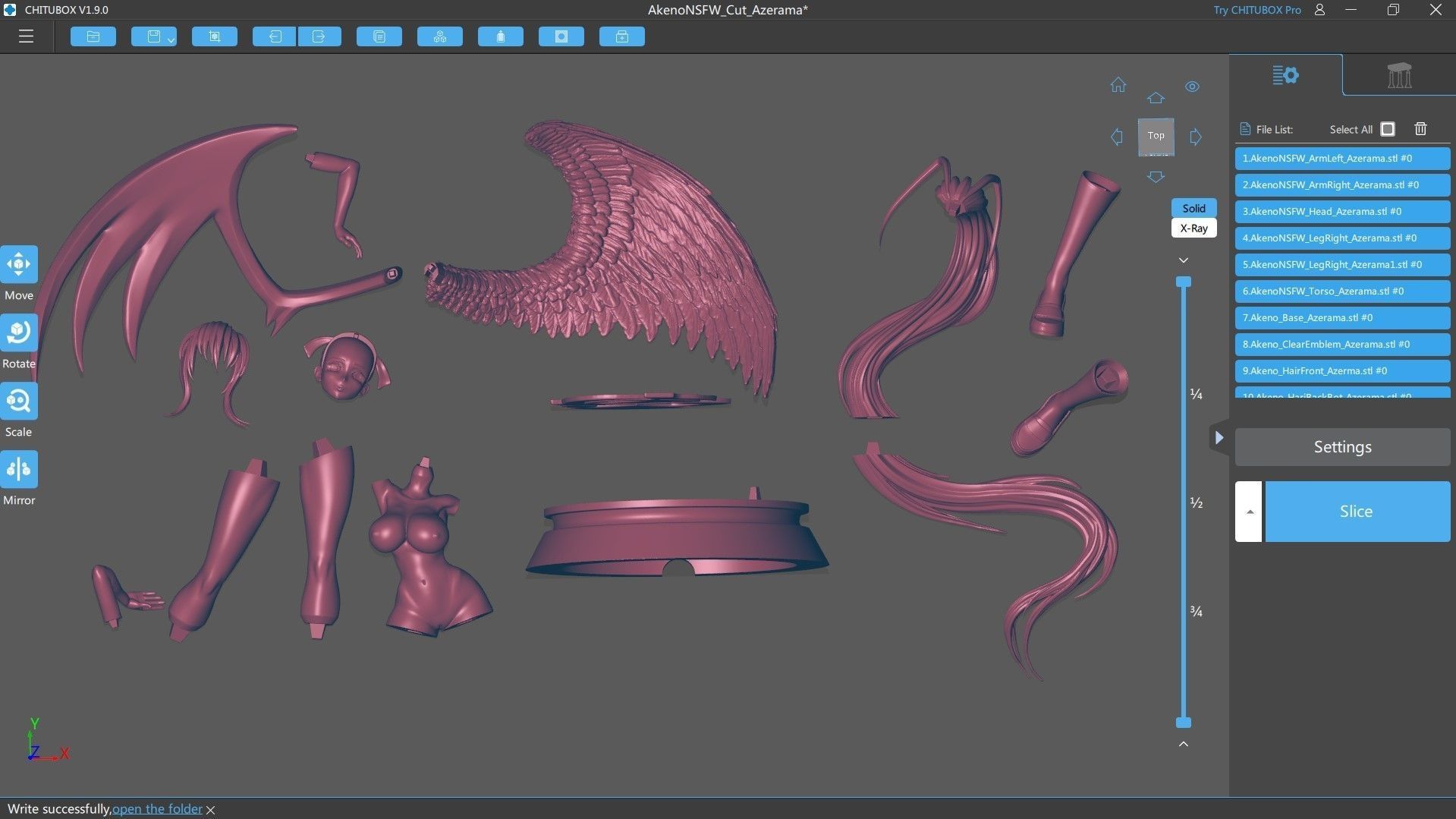
Task: Toggle the eye perspective view icon
Action: pos(1192,87)
